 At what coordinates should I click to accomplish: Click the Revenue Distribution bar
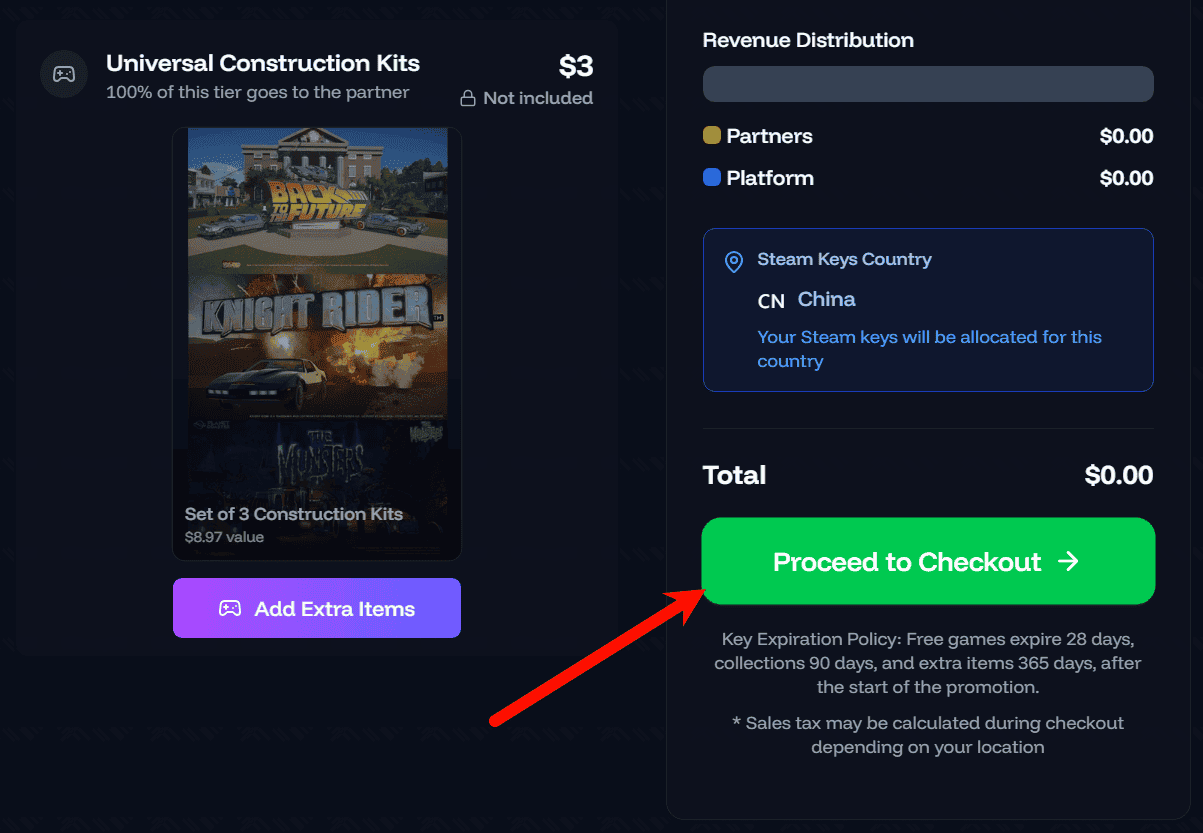(x=928, y=84)
